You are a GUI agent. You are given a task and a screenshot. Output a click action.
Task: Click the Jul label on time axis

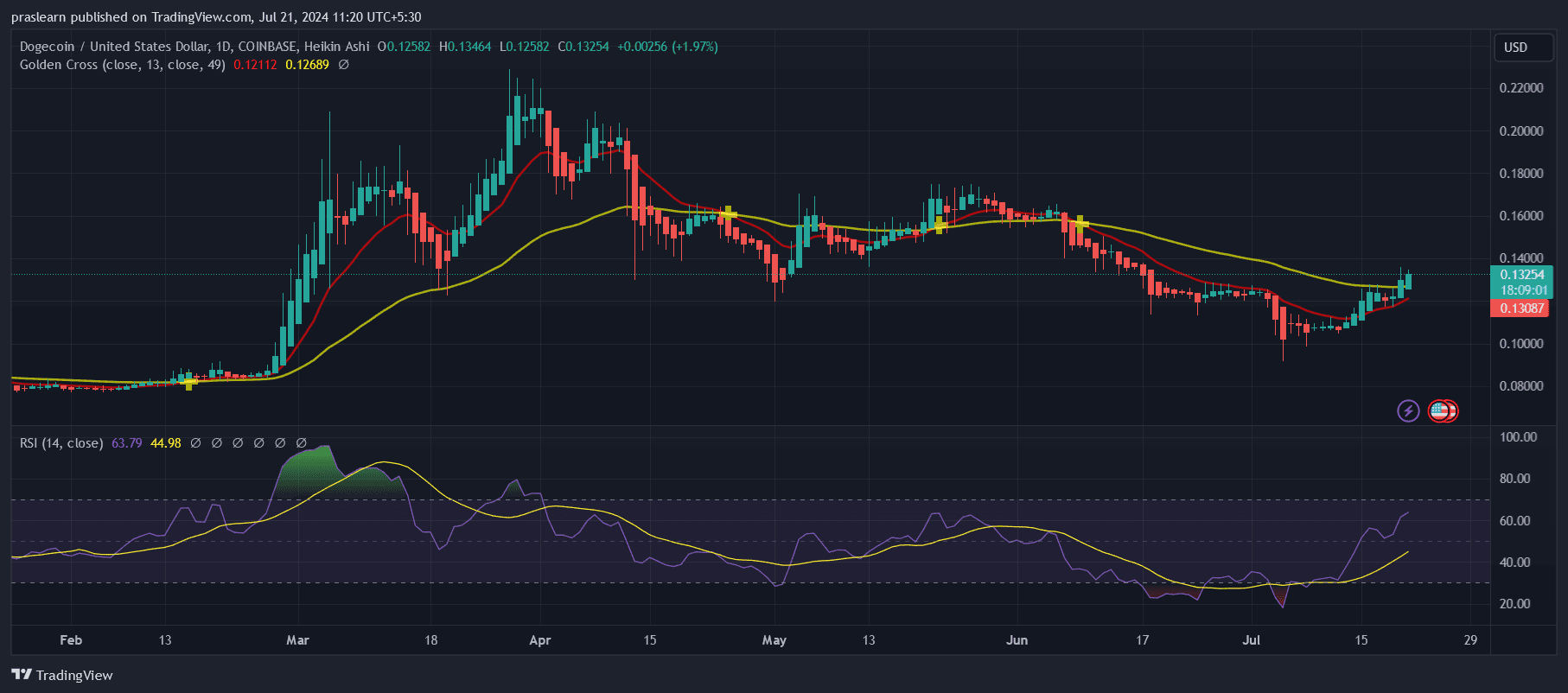point(1251,640)
